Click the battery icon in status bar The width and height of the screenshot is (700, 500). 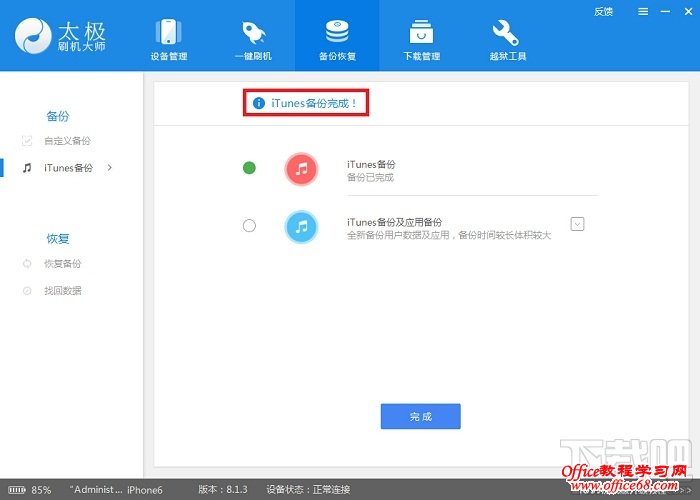point(17,490)
